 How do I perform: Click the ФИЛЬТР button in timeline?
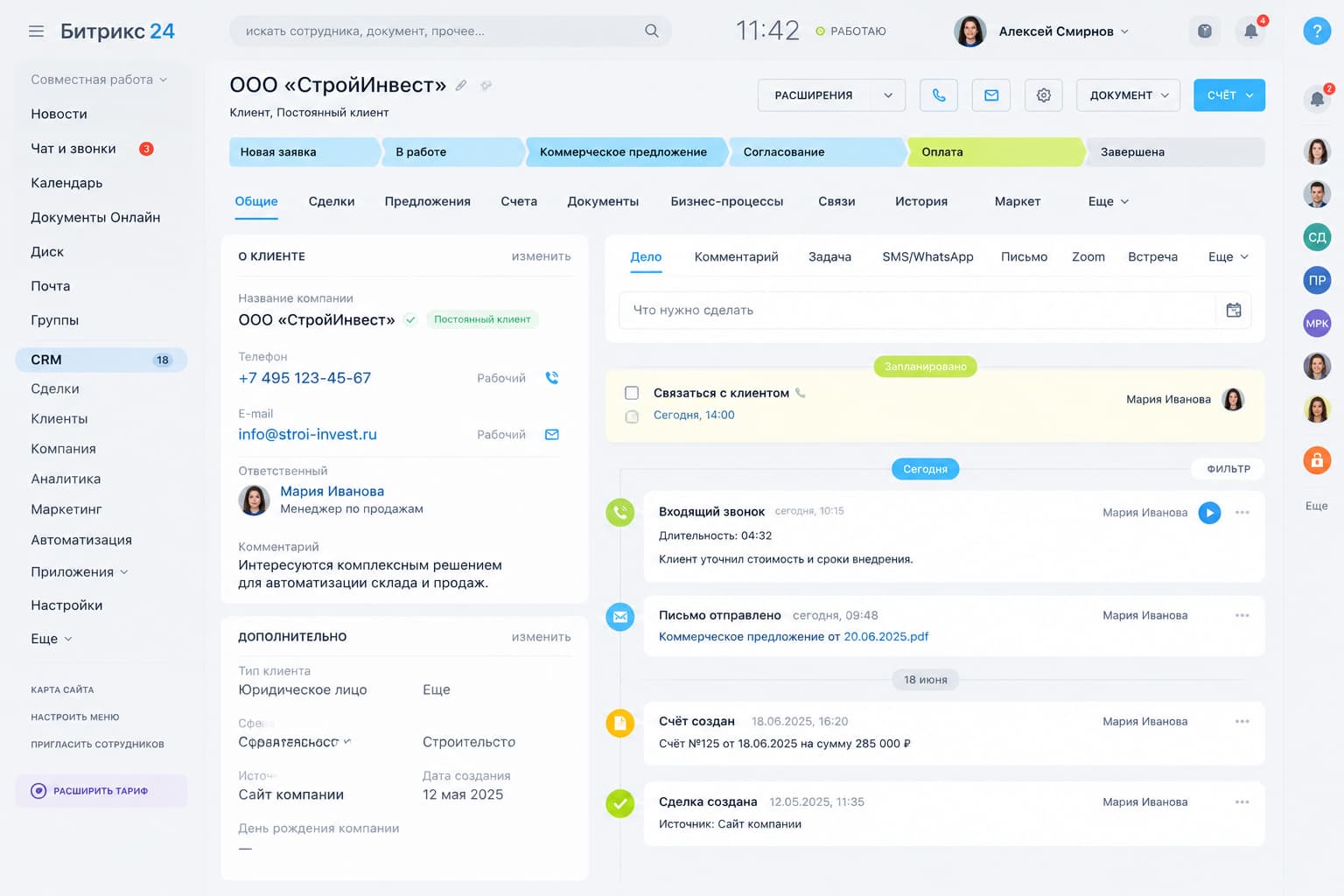click(x=1228, y=469)
